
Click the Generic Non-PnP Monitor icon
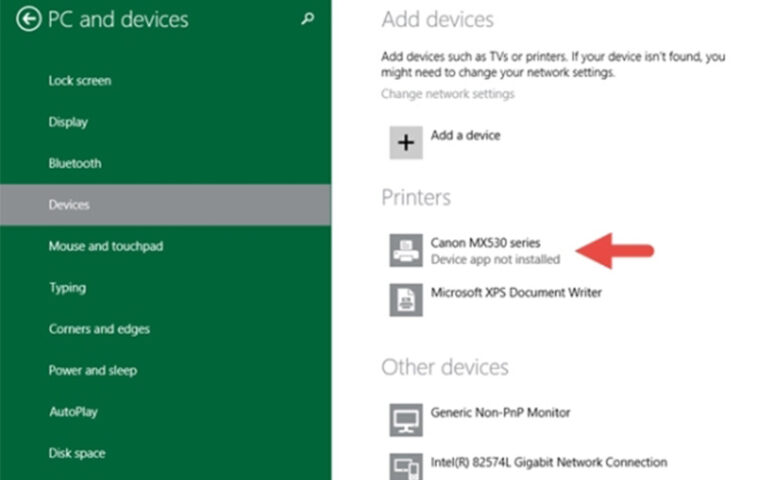(x=406, y=420)
